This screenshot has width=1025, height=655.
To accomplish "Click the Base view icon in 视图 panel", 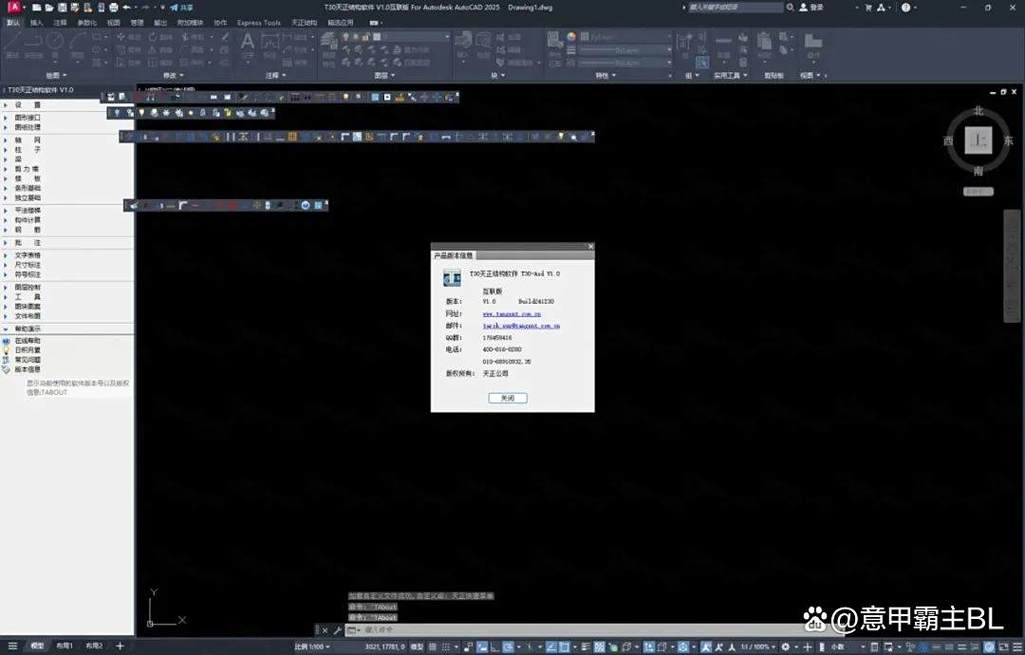I will 813,42.
